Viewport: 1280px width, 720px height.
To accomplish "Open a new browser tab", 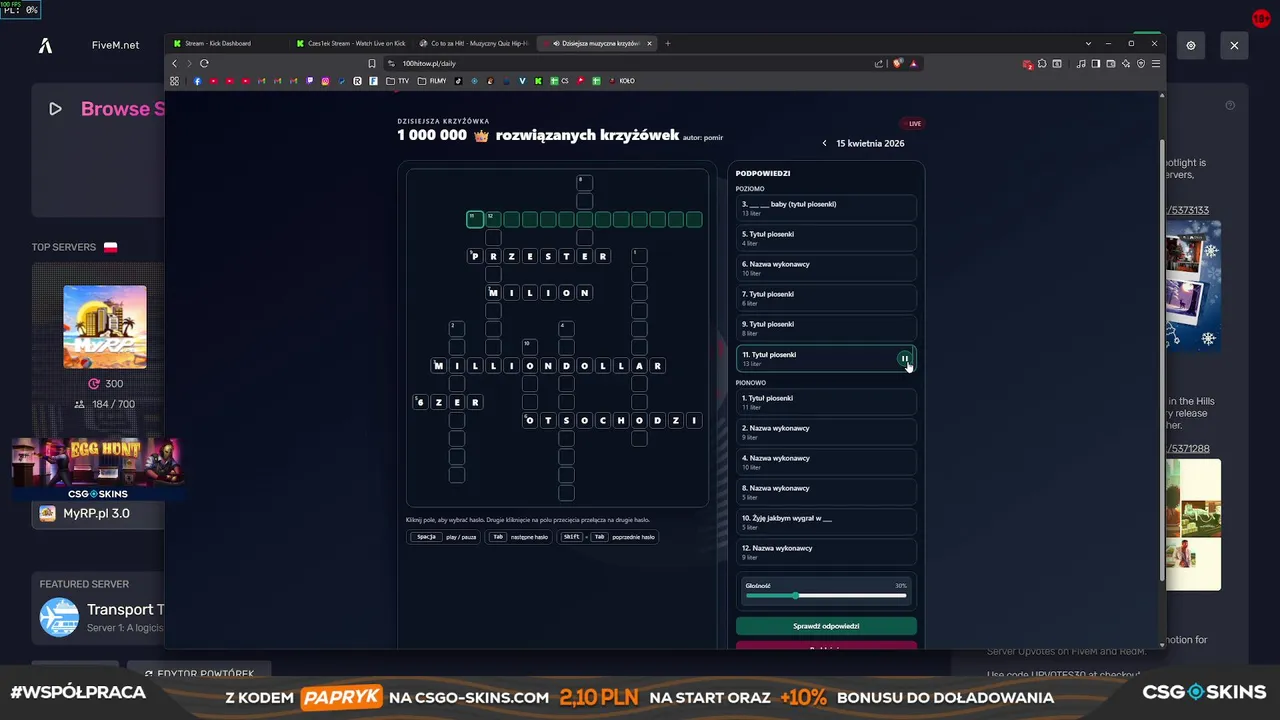I will point(668,43).
